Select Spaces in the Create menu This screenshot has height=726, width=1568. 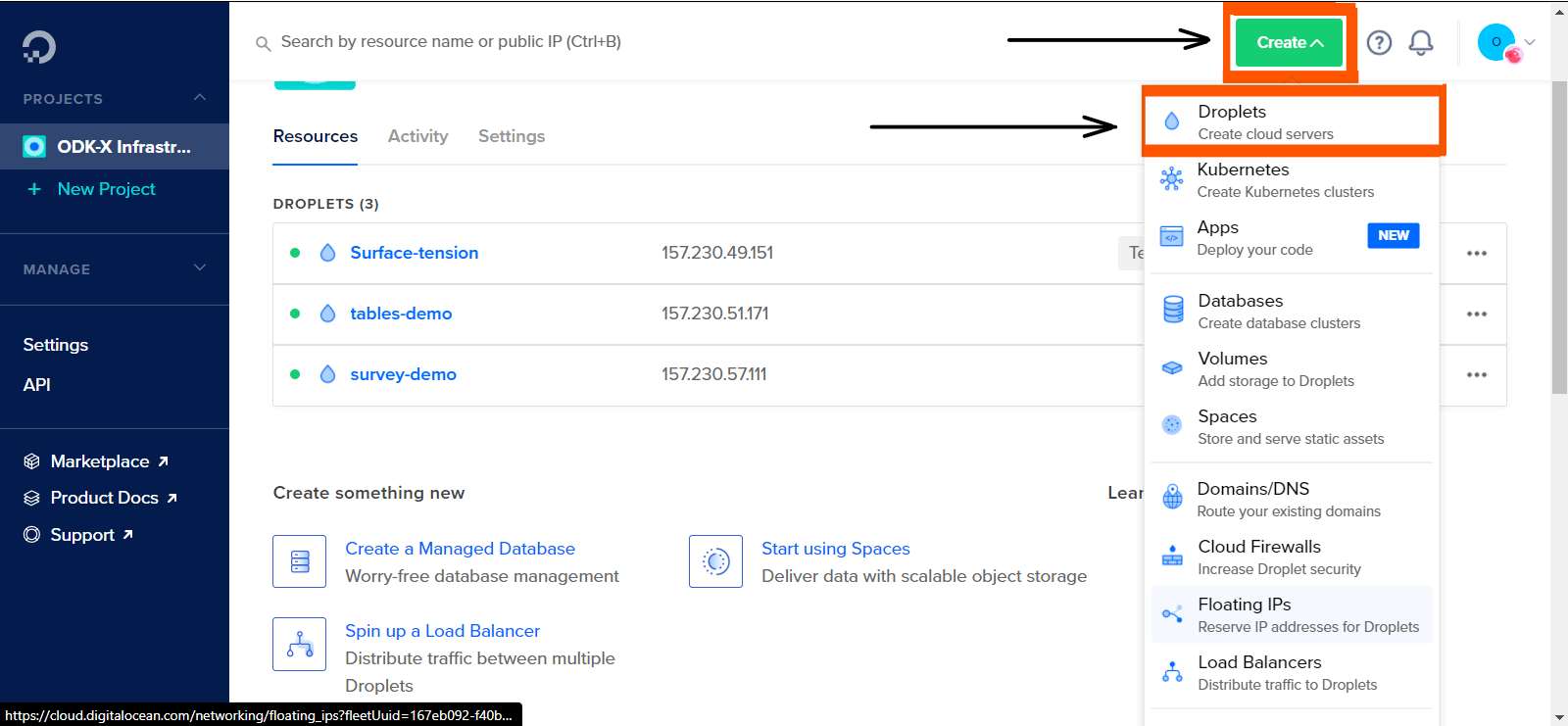1292,426
